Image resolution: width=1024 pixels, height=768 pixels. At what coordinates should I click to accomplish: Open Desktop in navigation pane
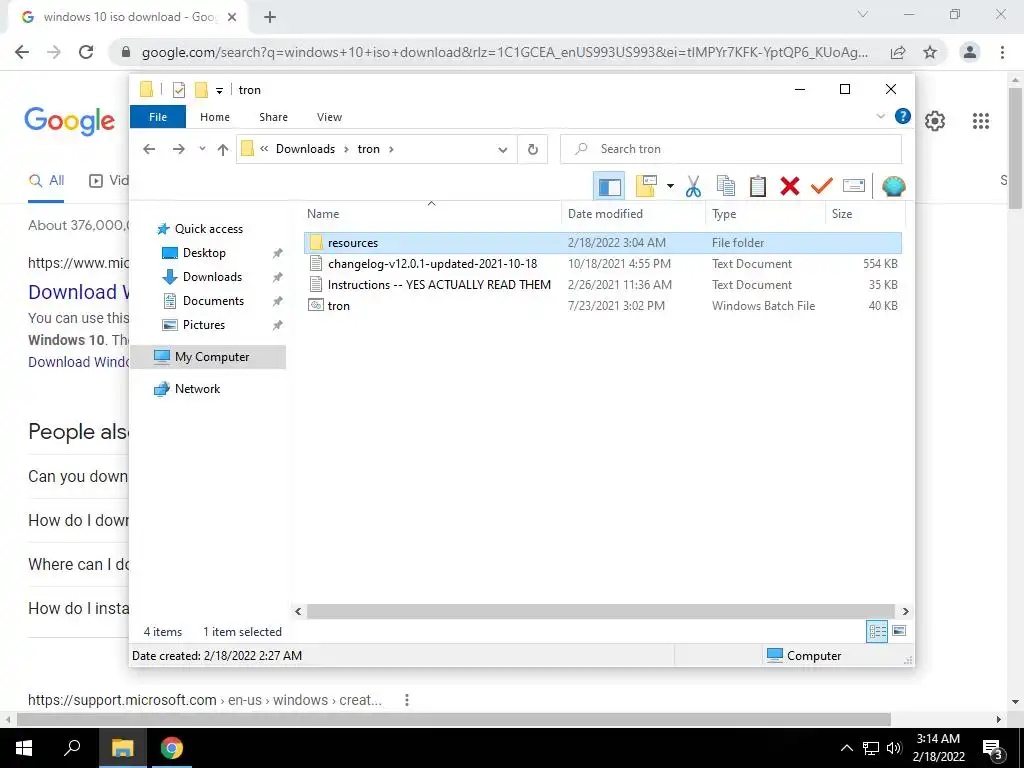pos(204,253)
